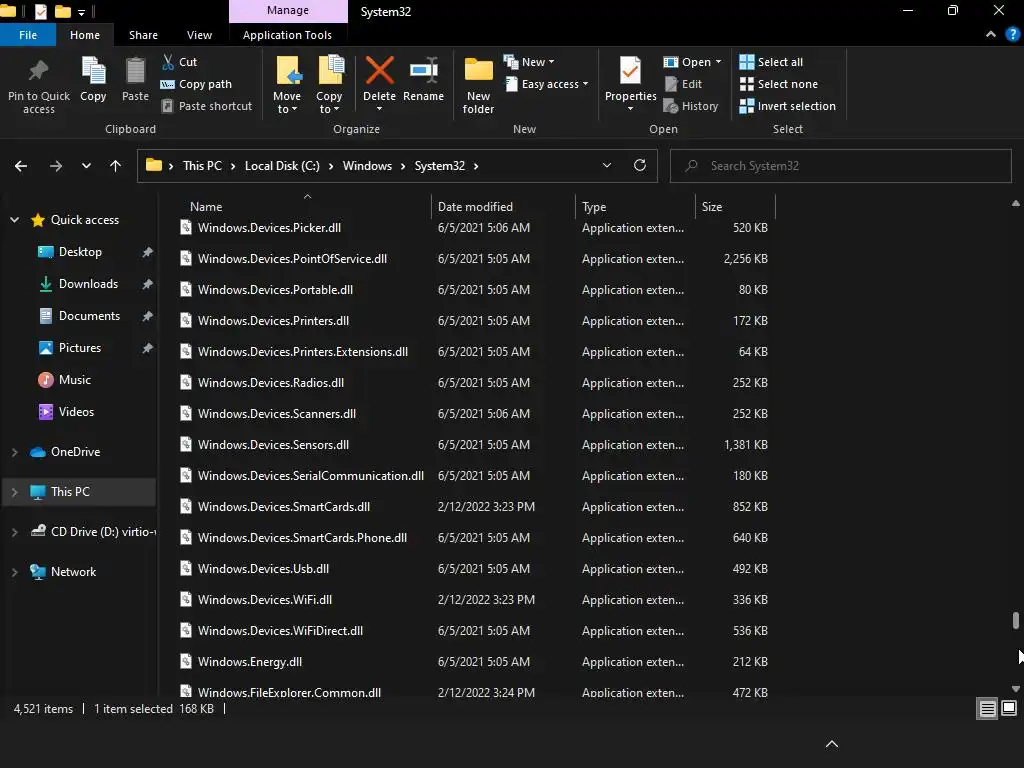Expand the CD Drive (D:) node
Image resolution: width=1024 pixels, height=768 pixels.
point(14,532)
